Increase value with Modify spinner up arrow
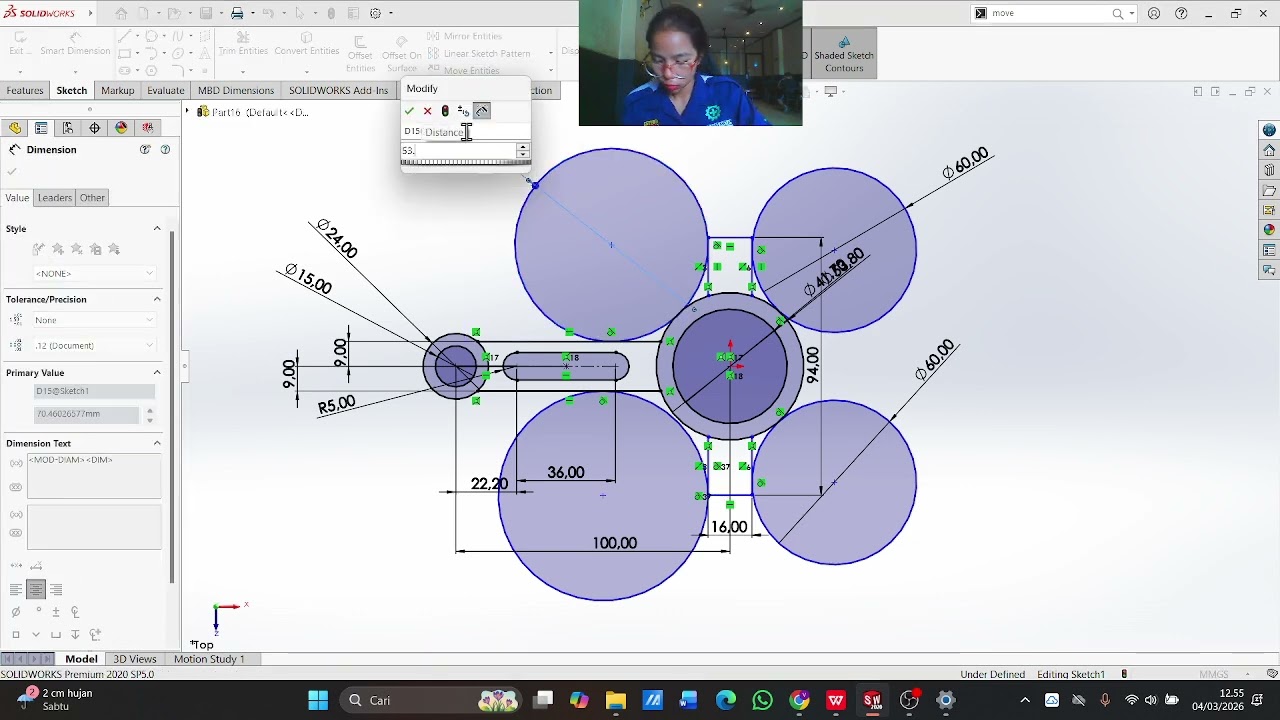This screenshot has height=720, width=1280. point(523,147)
